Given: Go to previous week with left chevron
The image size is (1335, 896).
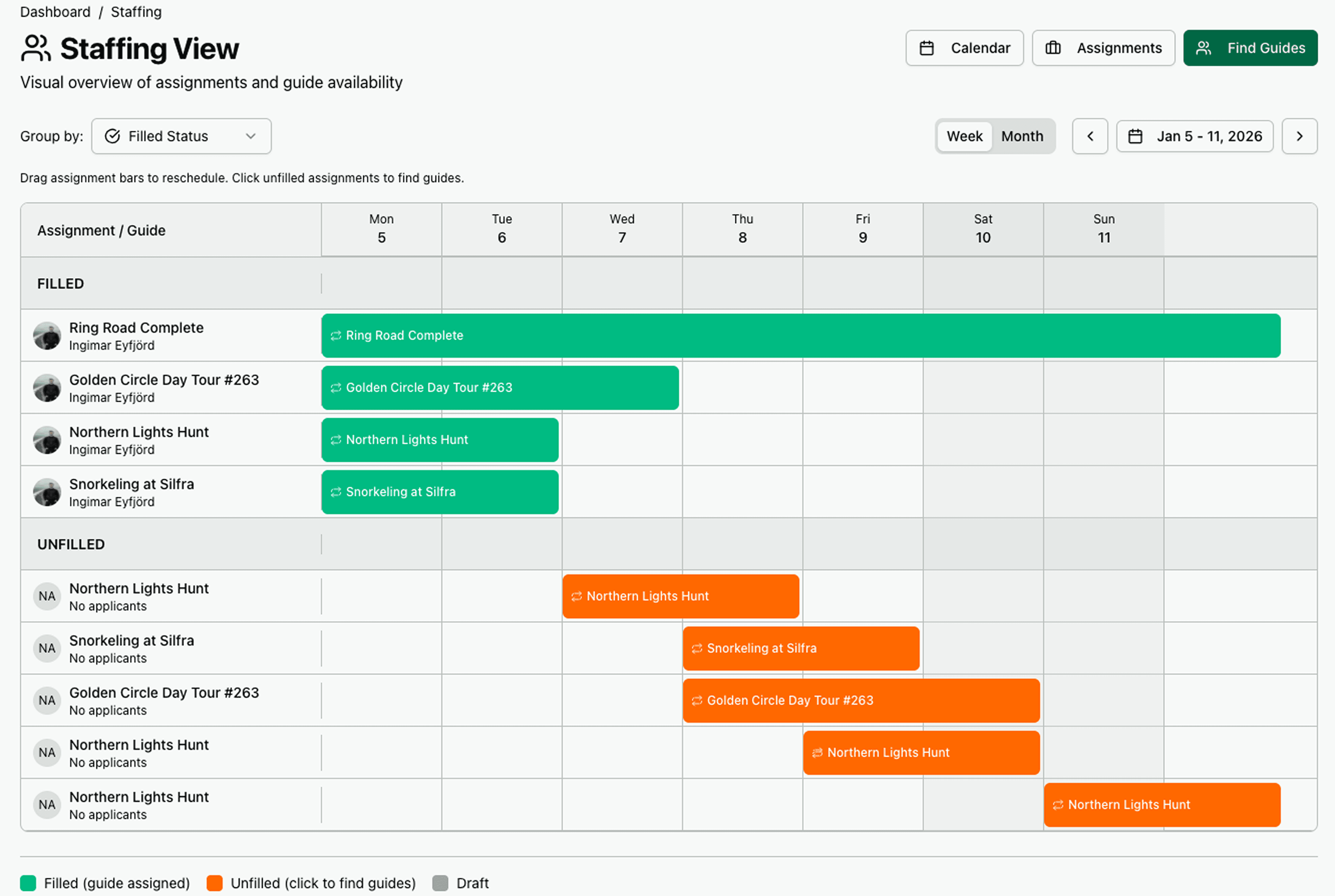Looking at the screenshot, I should tap(1090, 137).
